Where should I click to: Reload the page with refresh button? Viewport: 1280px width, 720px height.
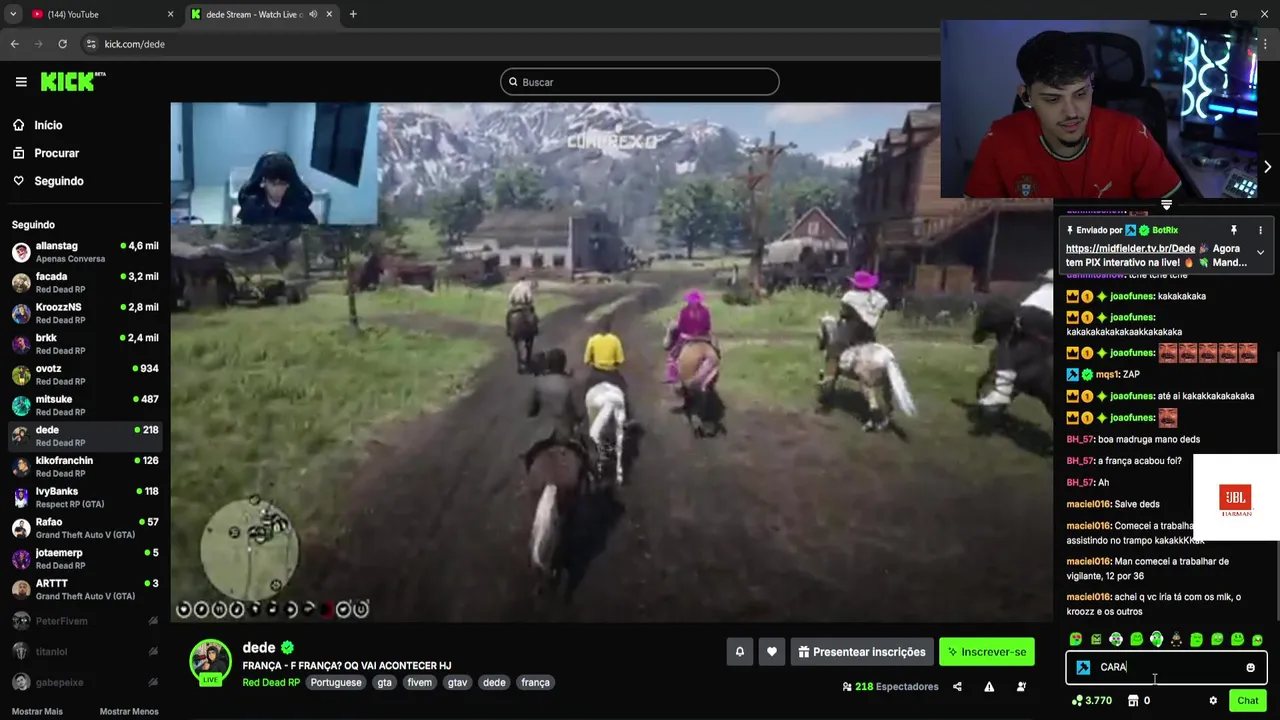click(x=62, y=44)
